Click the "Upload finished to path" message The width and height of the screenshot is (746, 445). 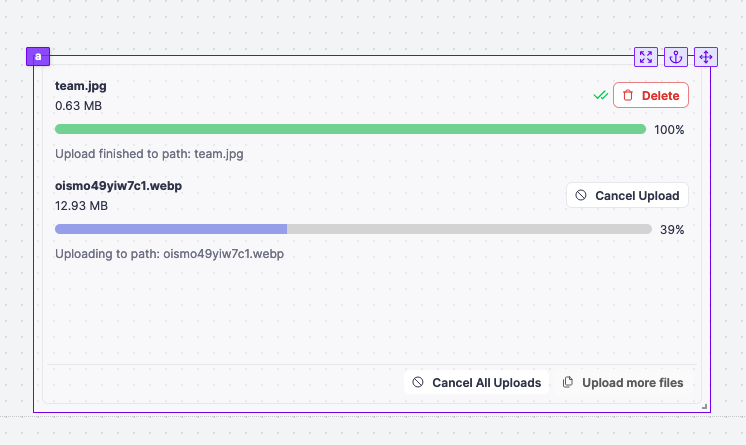click(x=149, y=154)
